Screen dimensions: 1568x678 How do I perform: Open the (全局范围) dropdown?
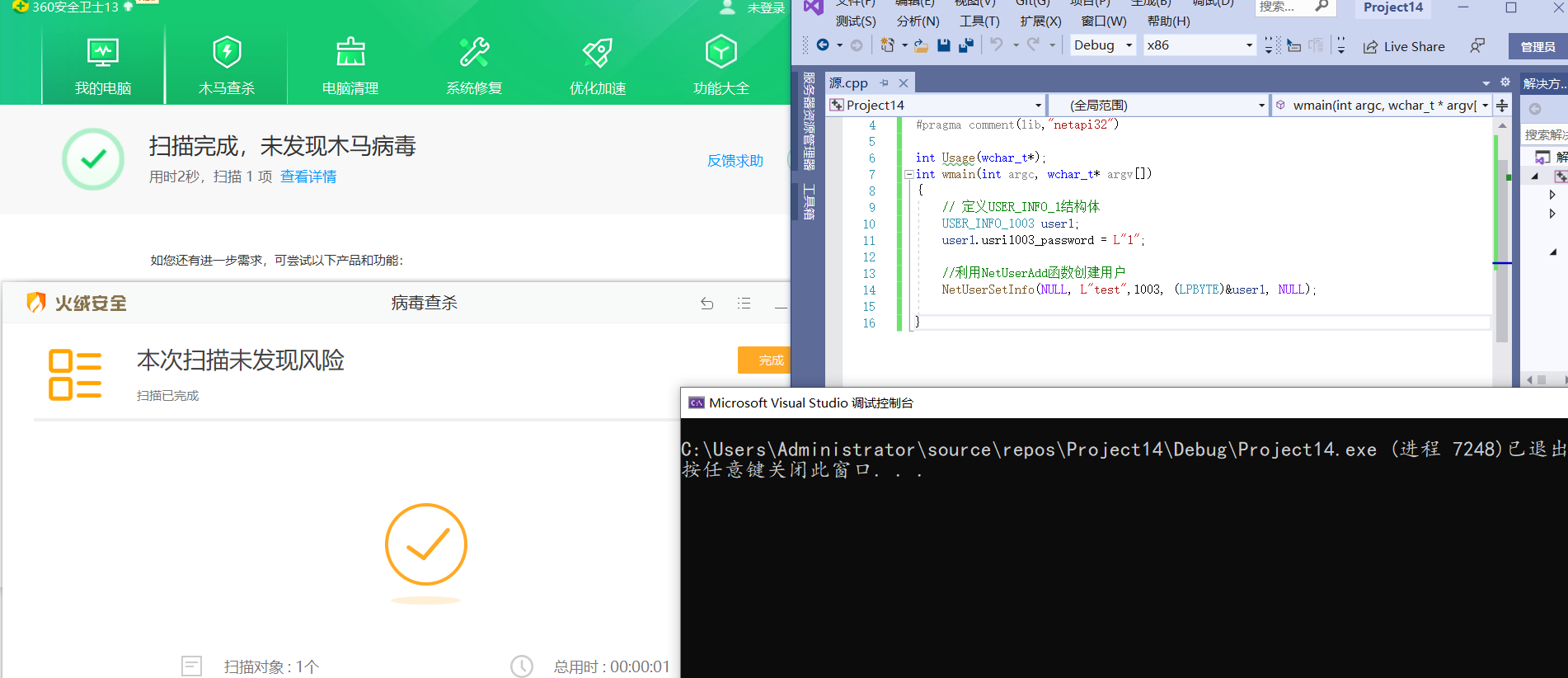point(1158,106)
